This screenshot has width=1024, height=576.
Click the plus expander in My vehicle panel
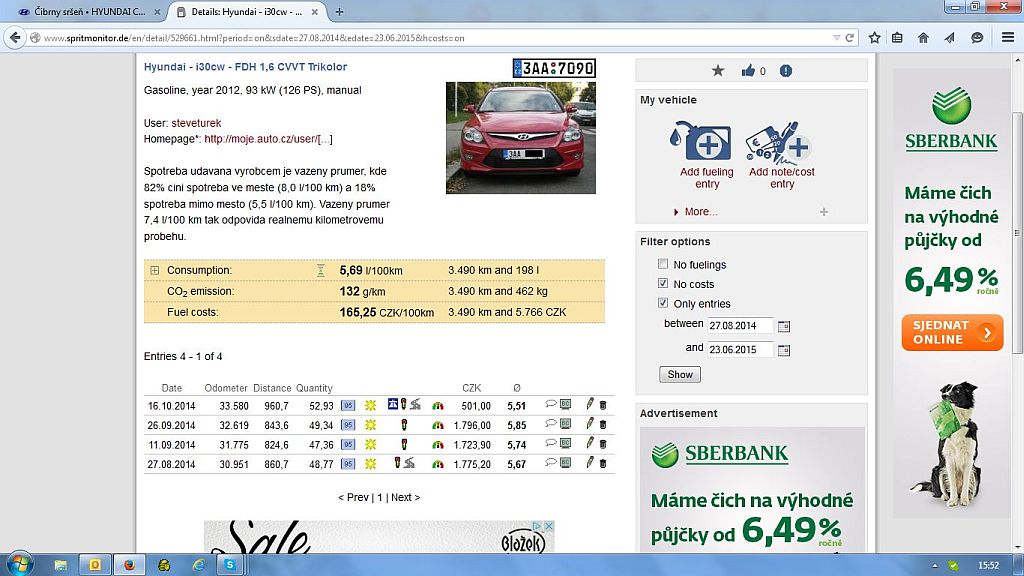824,212
